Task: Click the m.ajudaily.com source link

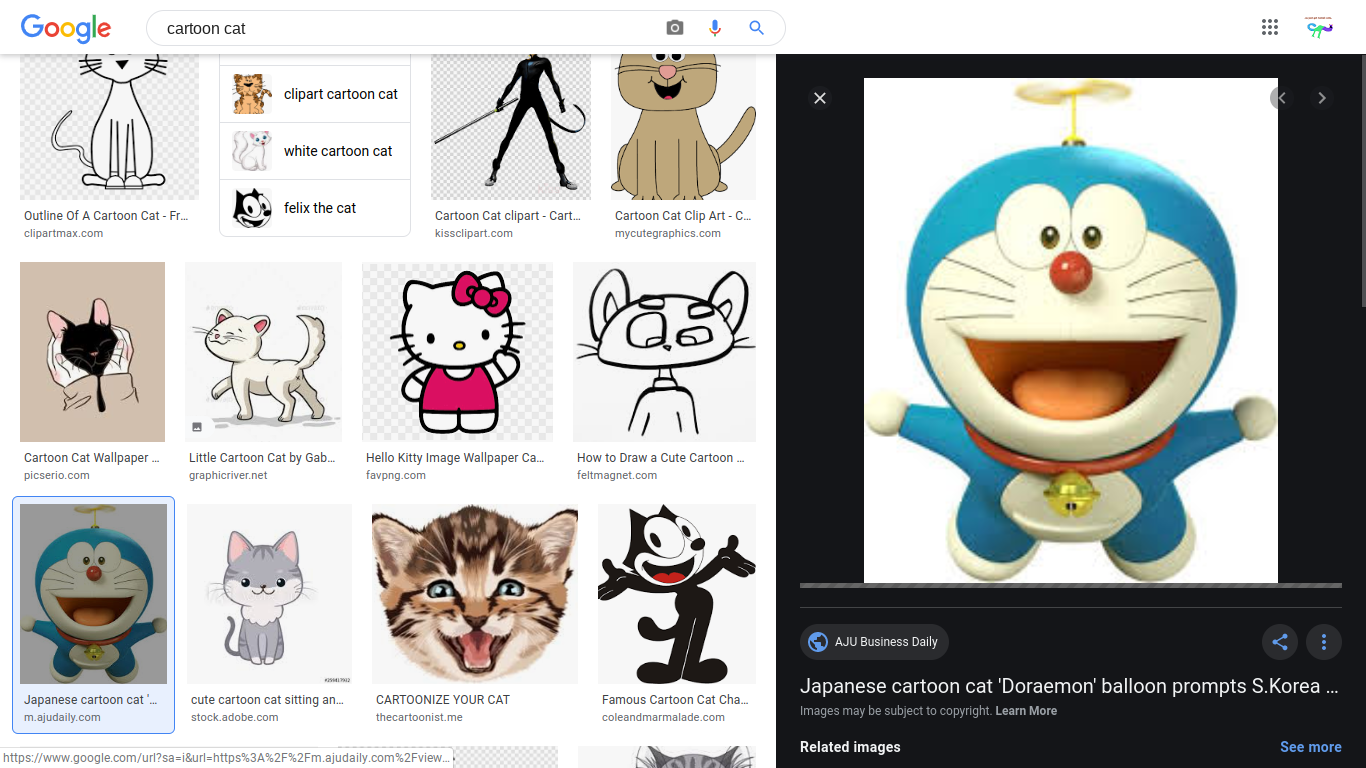Action: 62,717
